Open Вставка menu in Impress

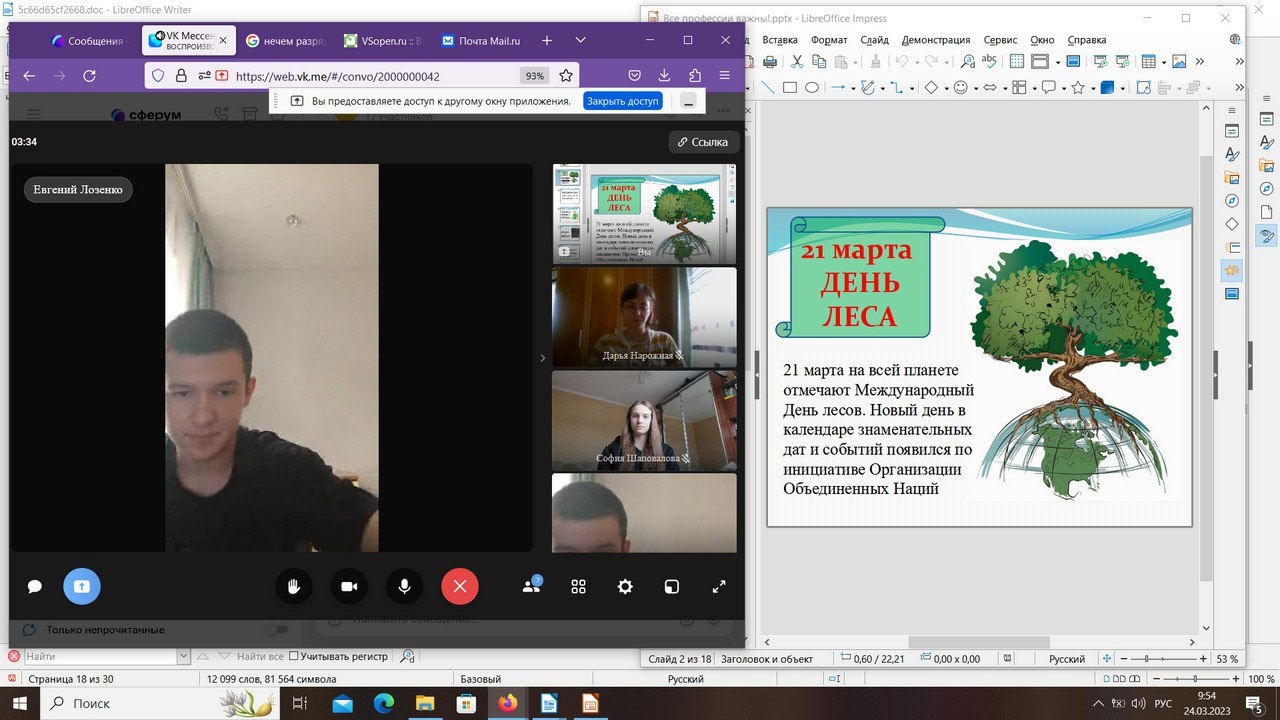(x=780, y=40)
